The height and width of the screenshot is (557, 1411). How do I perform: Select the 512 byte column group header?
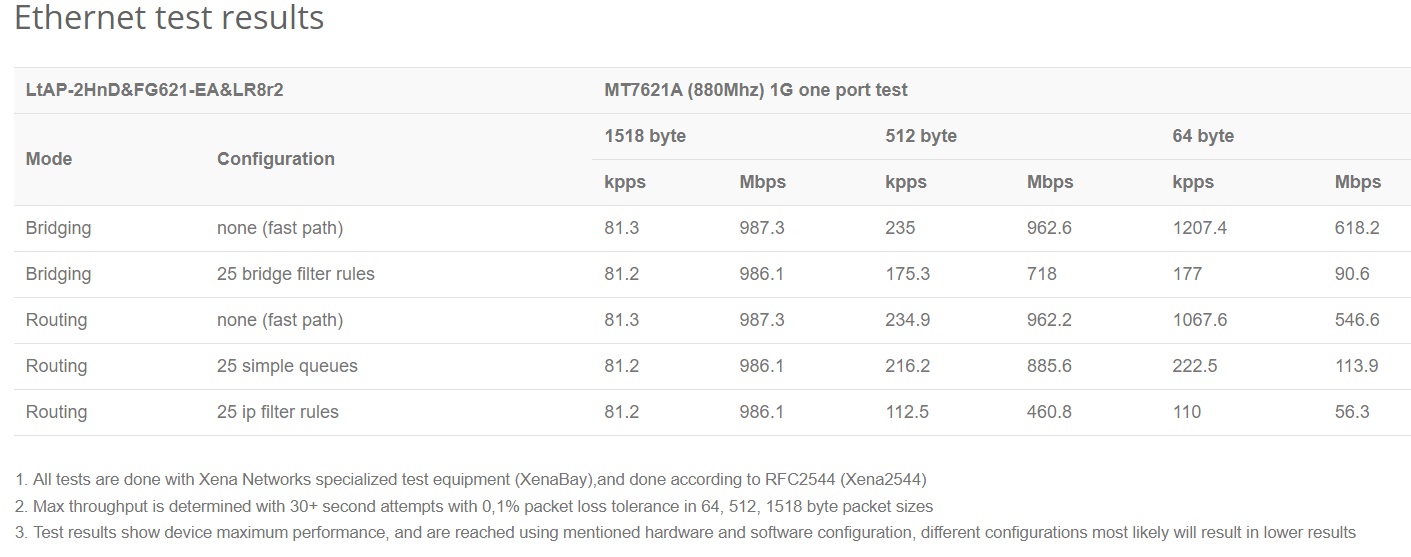[x=920, y=136]
